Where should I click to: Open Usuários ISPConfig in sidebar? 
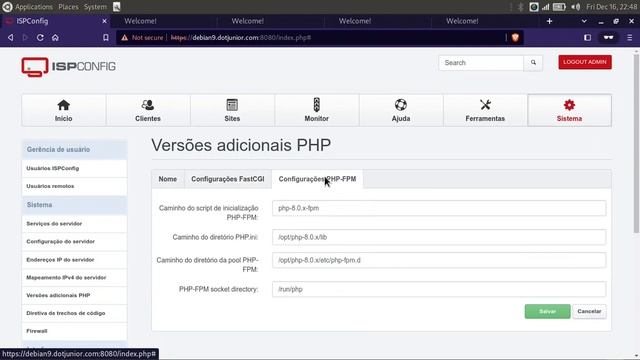(x=74, y=168)
